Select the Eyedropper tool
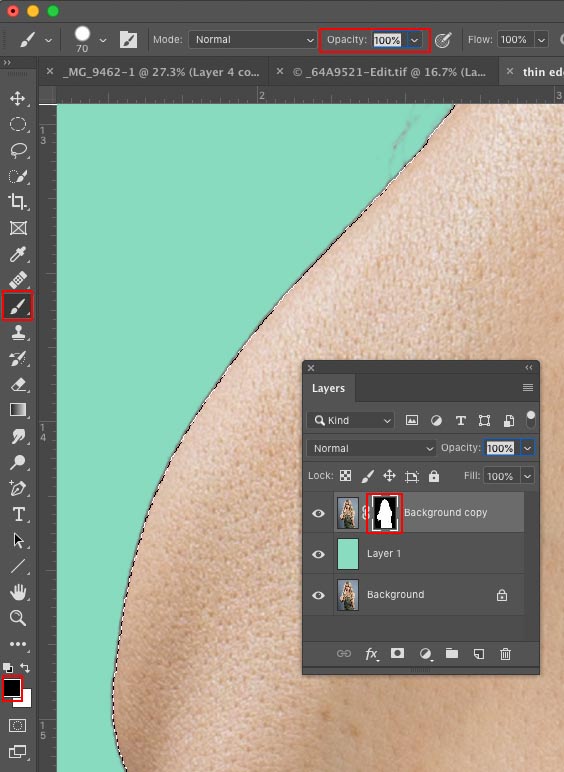564x772 pixels. [x=18, y=254]
